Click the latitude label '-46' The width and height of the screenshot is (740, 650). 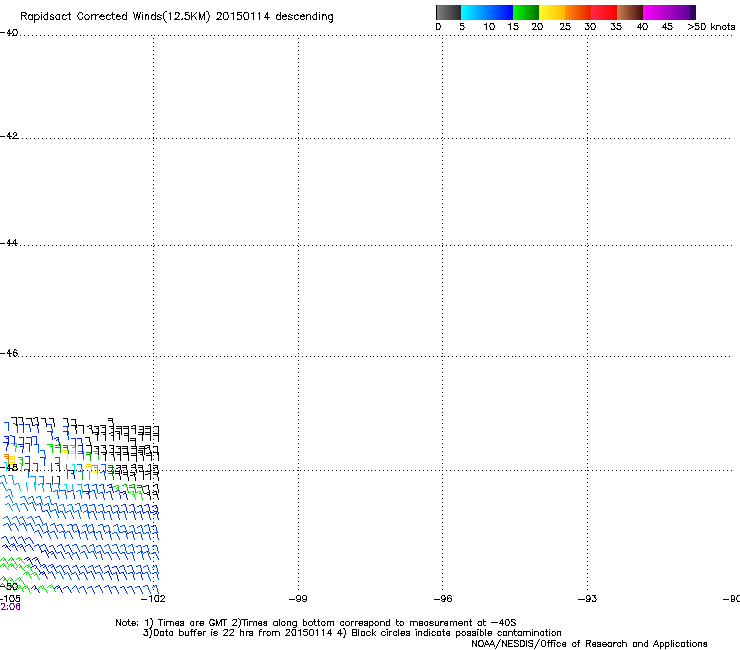point(9,353)
